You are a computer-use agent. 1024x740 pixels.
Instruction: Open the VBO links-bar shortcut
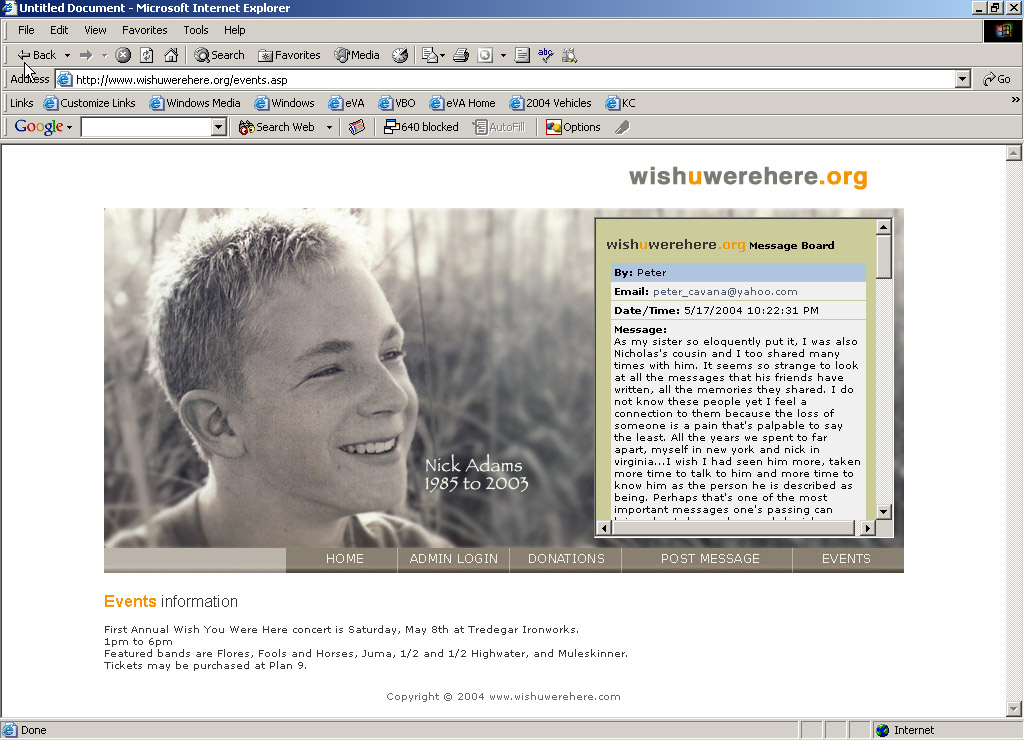pos(397,103)
